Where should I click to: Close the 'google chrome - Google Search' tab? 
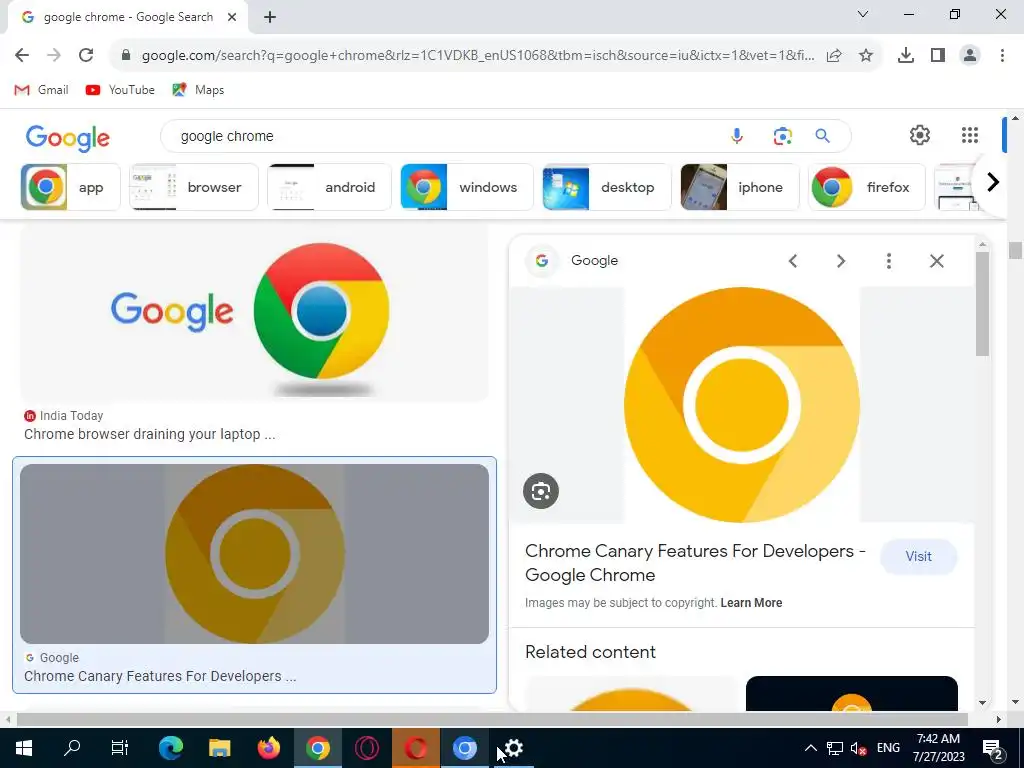[232, 17]
